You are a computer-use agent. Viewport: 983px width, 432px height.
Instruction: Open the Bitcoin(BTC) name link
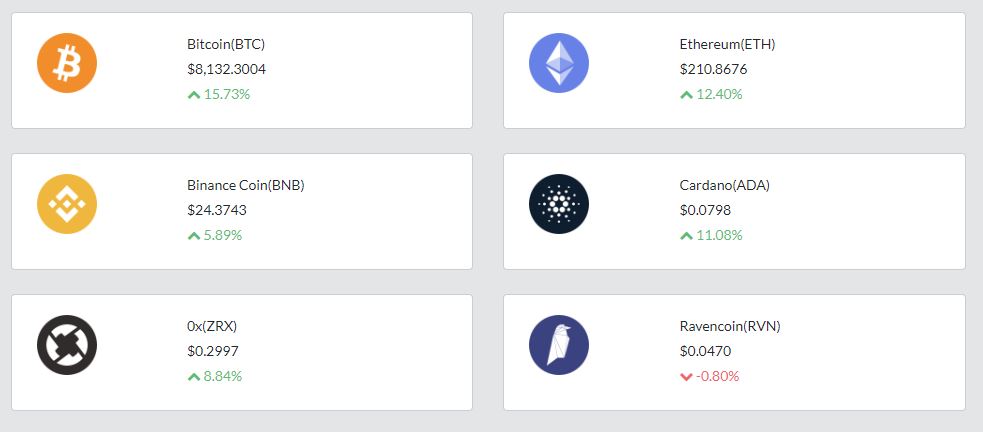[226, 45]
